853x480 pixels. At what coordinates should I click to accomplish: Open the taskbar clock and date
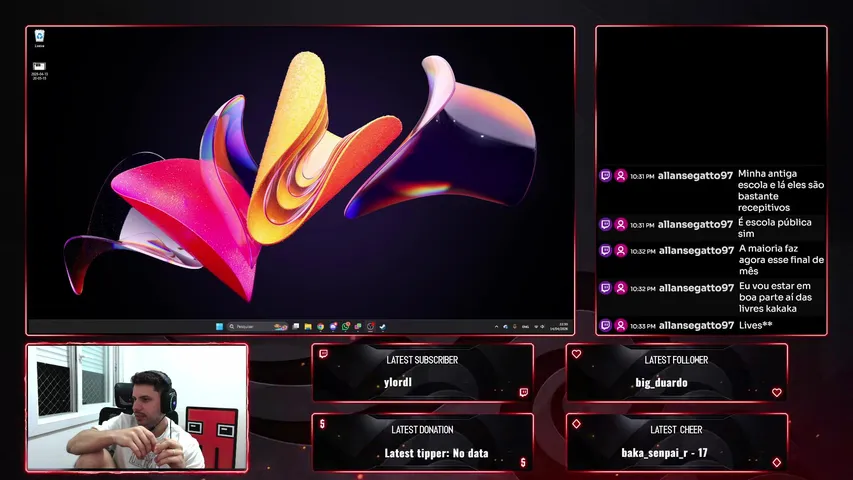(x=559, y=327)
